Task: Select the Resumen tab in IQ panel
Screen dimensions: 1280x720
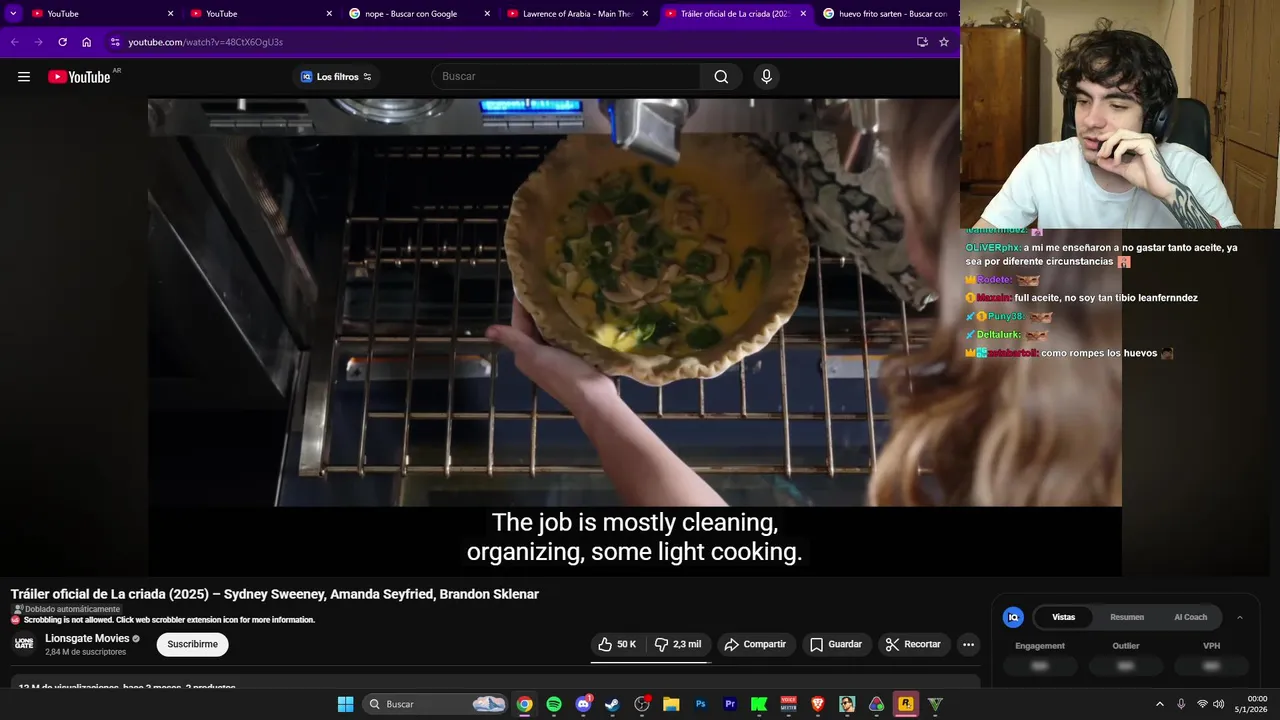Action: pos(1127,617)
